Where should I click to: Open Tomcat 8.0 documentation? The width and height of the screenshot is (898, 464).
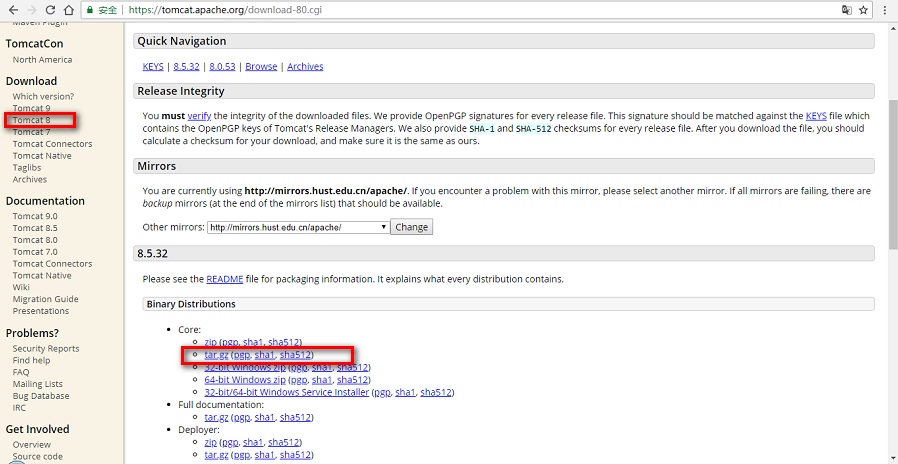point(35,240)
